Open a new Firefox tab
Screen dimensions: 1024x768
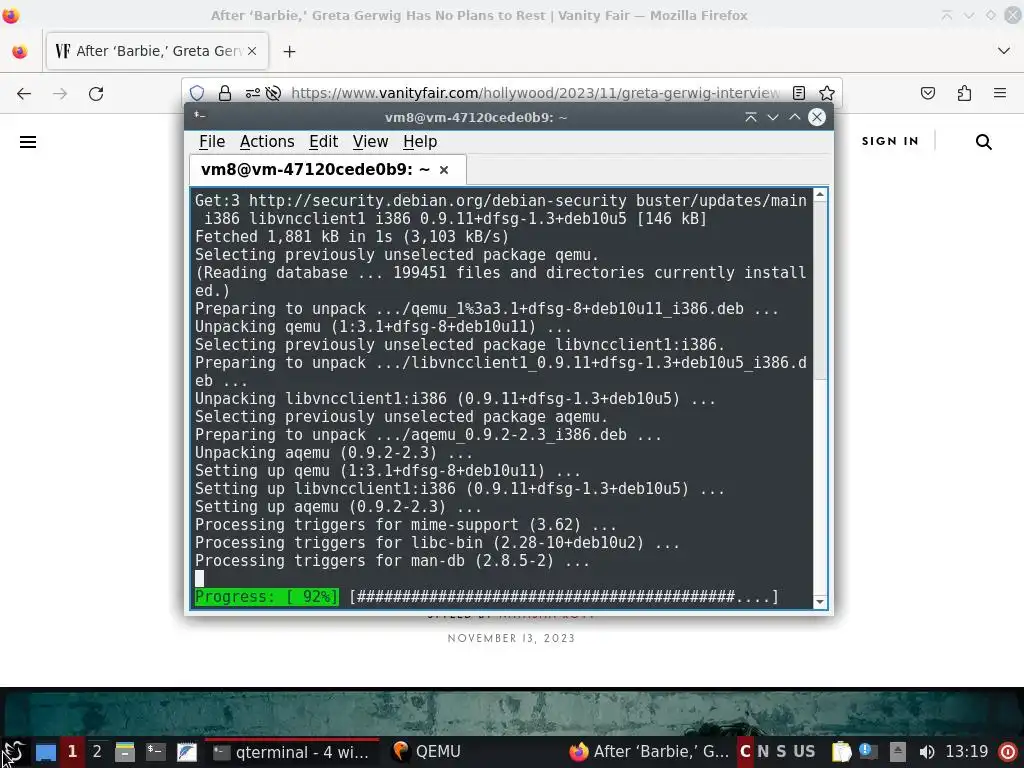tap(289, 51)
